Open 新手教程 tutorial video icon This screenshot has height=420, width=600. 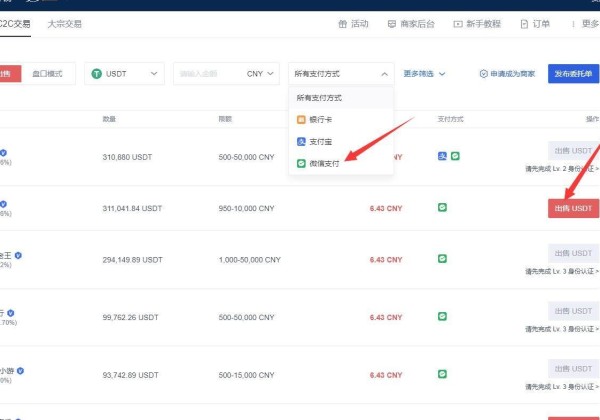point(458,23)
